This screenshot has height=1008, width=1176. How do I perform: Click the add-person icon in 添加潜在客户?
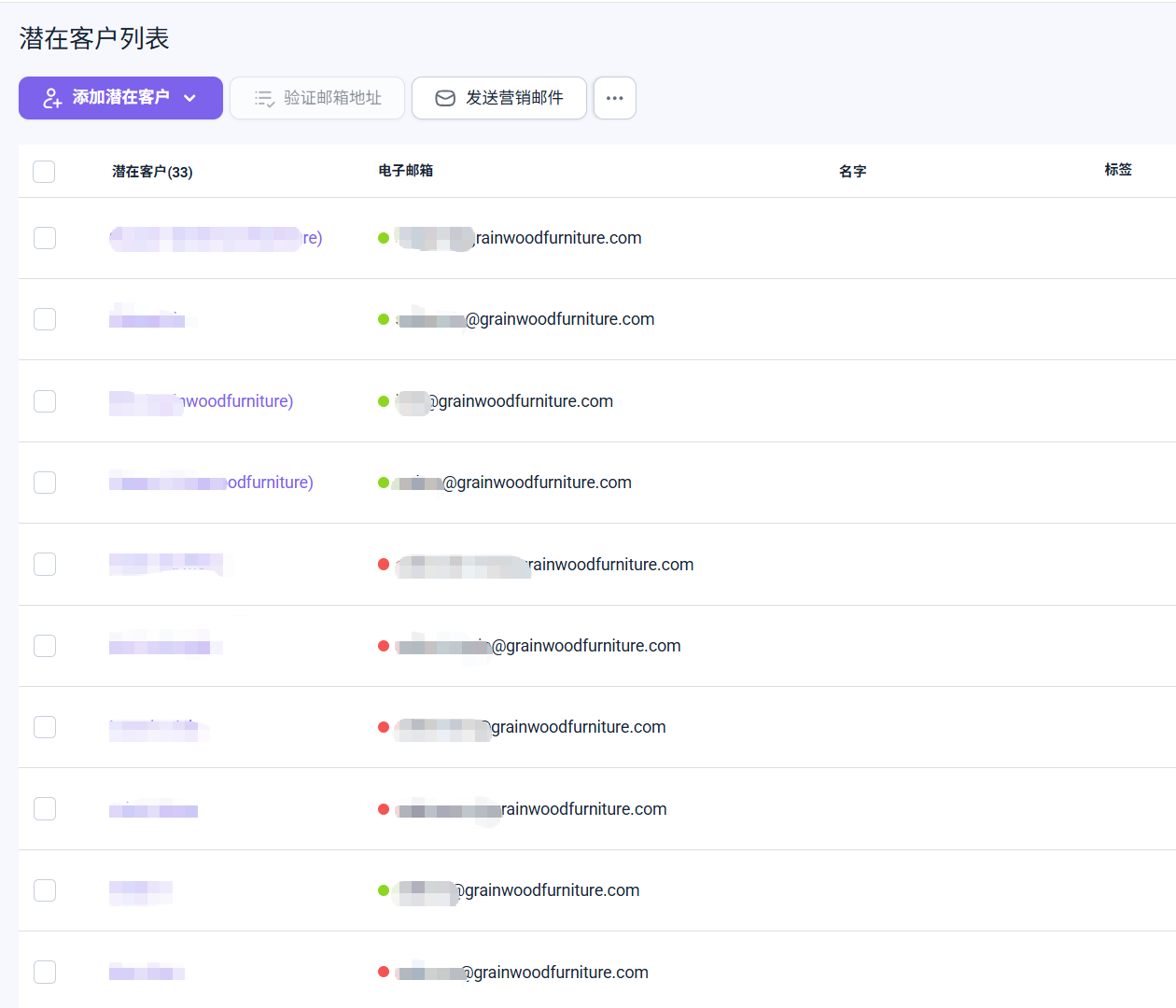pos(52,98)
